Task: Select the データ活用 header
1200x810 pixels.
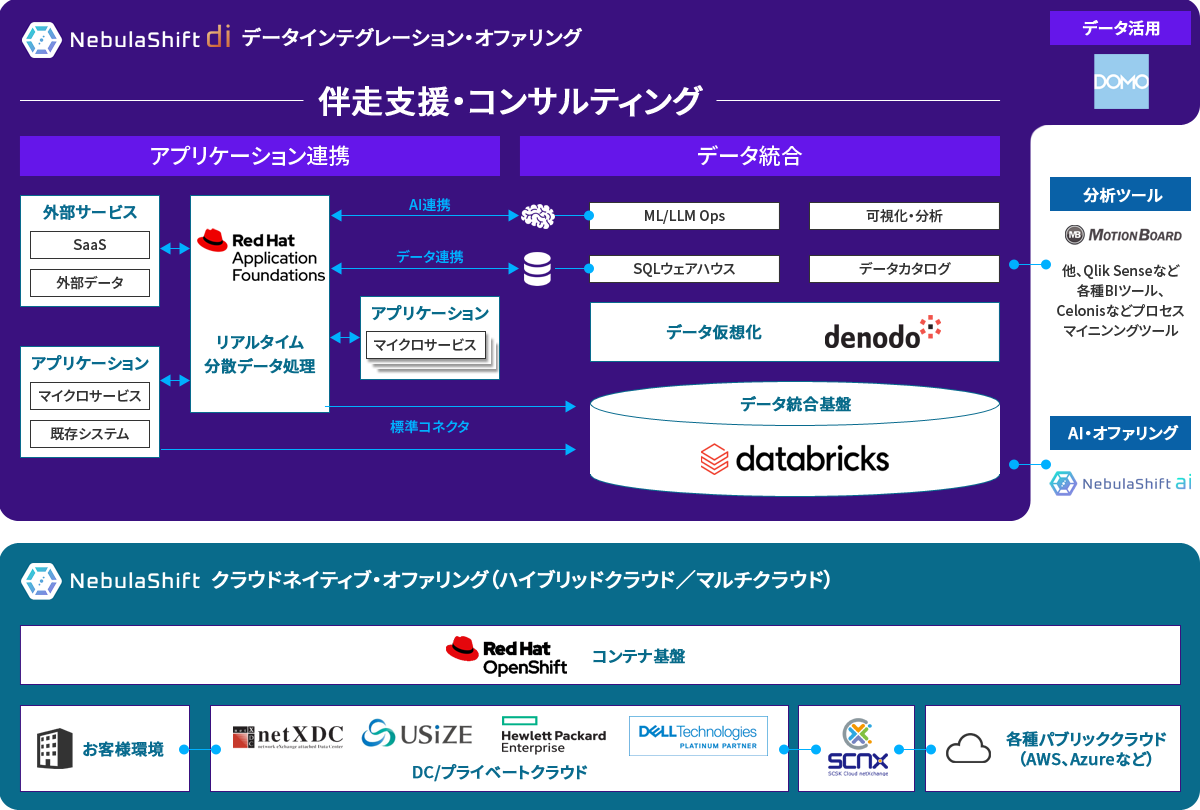Action: (x=1121, y=28)
